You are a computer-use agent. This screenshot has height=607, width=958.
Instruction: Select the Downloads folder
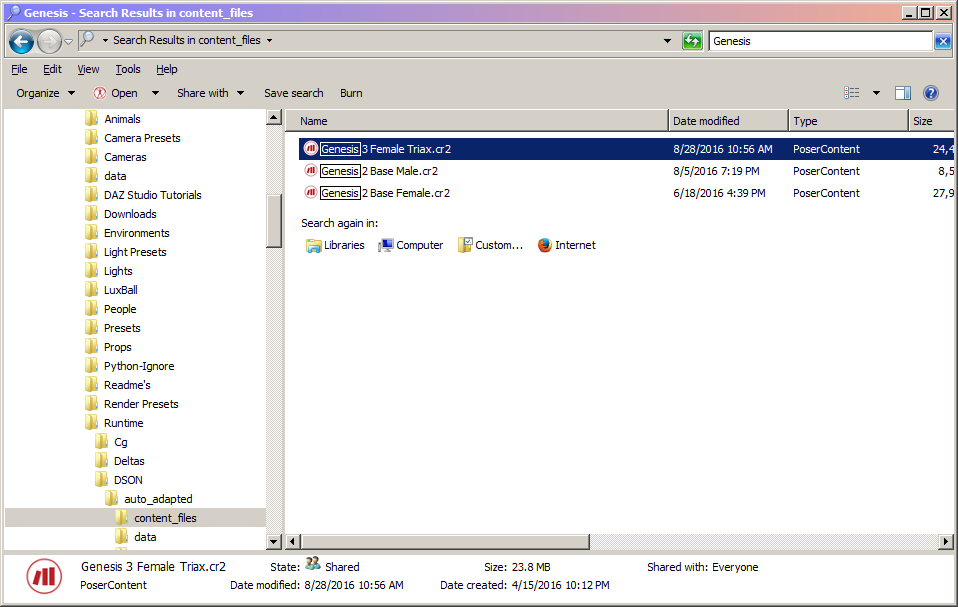click(130, 214)
